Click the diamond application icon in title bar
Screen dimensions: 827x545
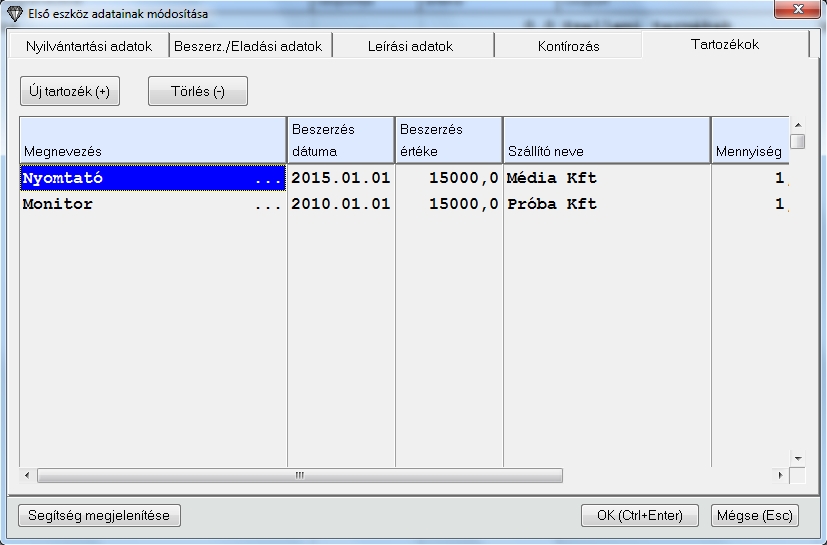(14, 12)
